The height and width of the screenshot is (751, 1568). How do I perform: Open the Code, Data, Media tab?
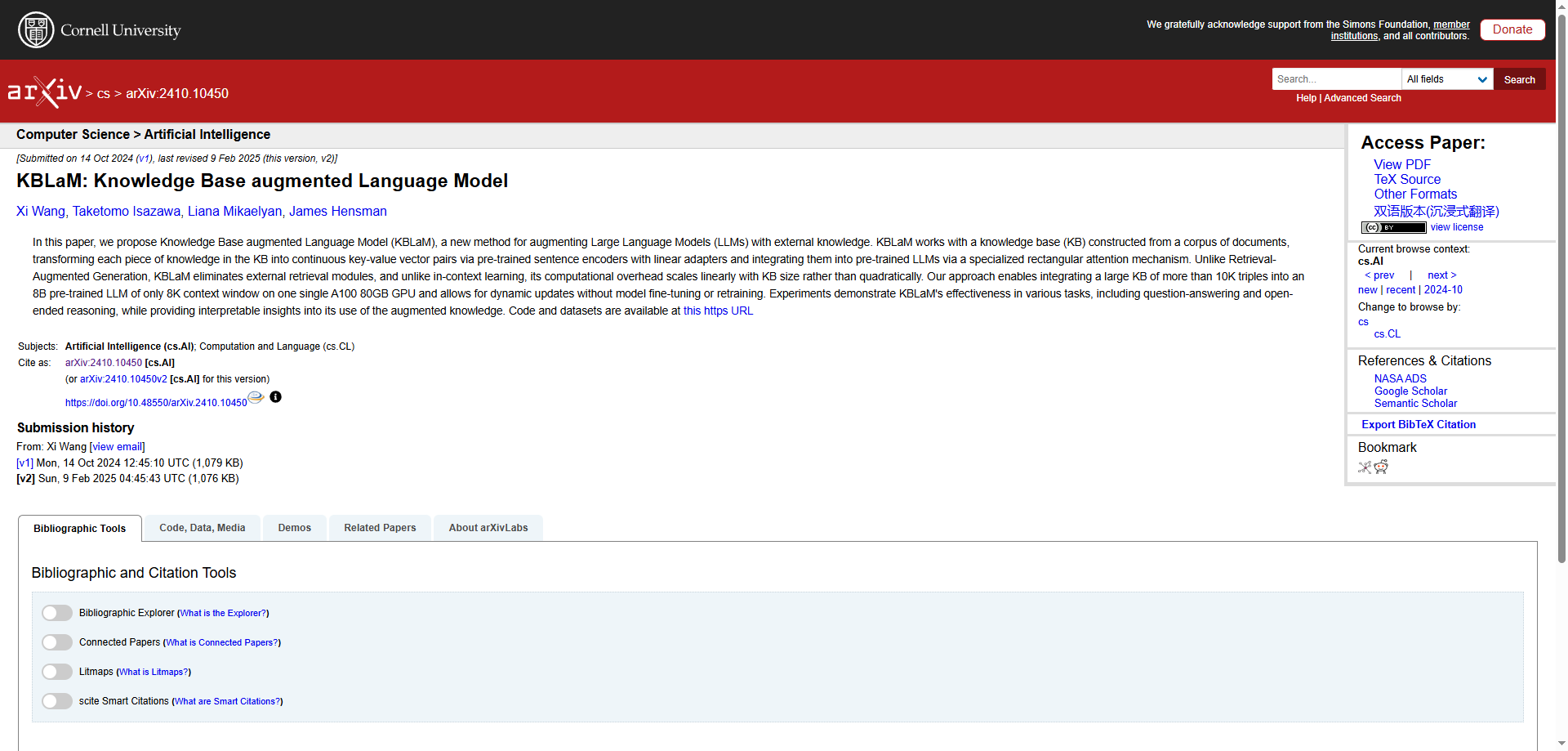coord(203,528)
